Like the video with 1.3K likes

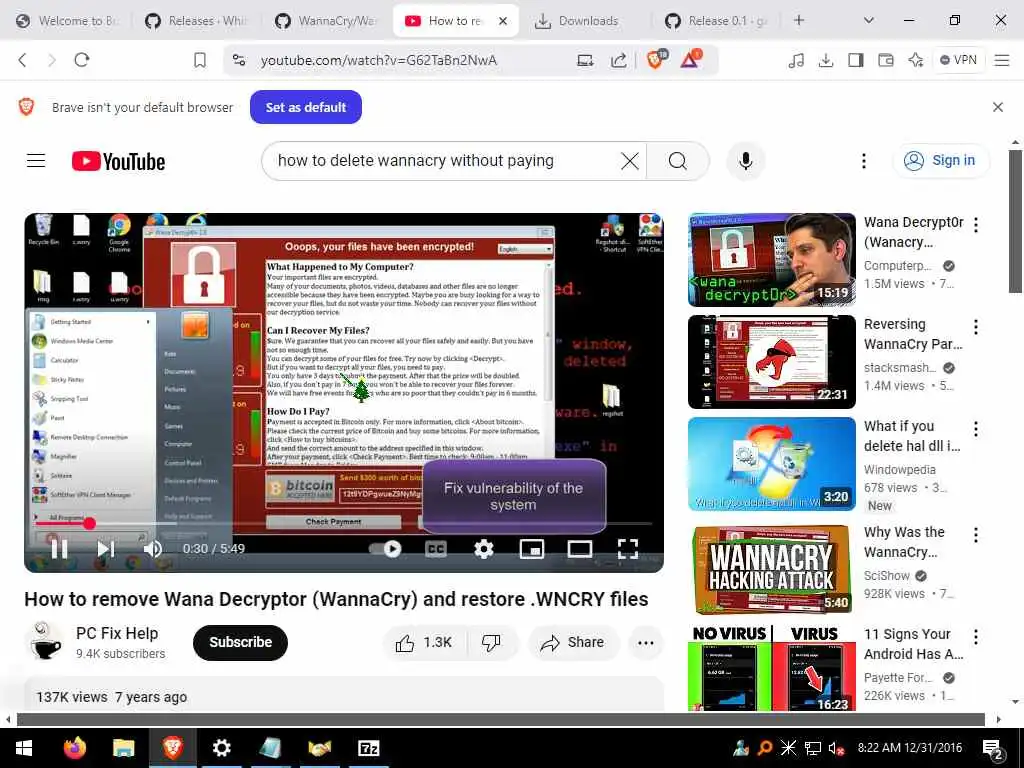[x=424, y=643]
